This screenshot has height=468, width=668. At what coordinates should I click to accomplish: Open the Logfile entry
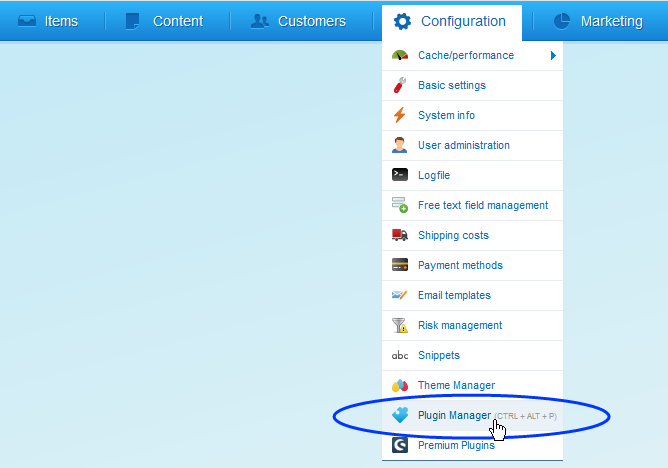click(x=472, y=175)
